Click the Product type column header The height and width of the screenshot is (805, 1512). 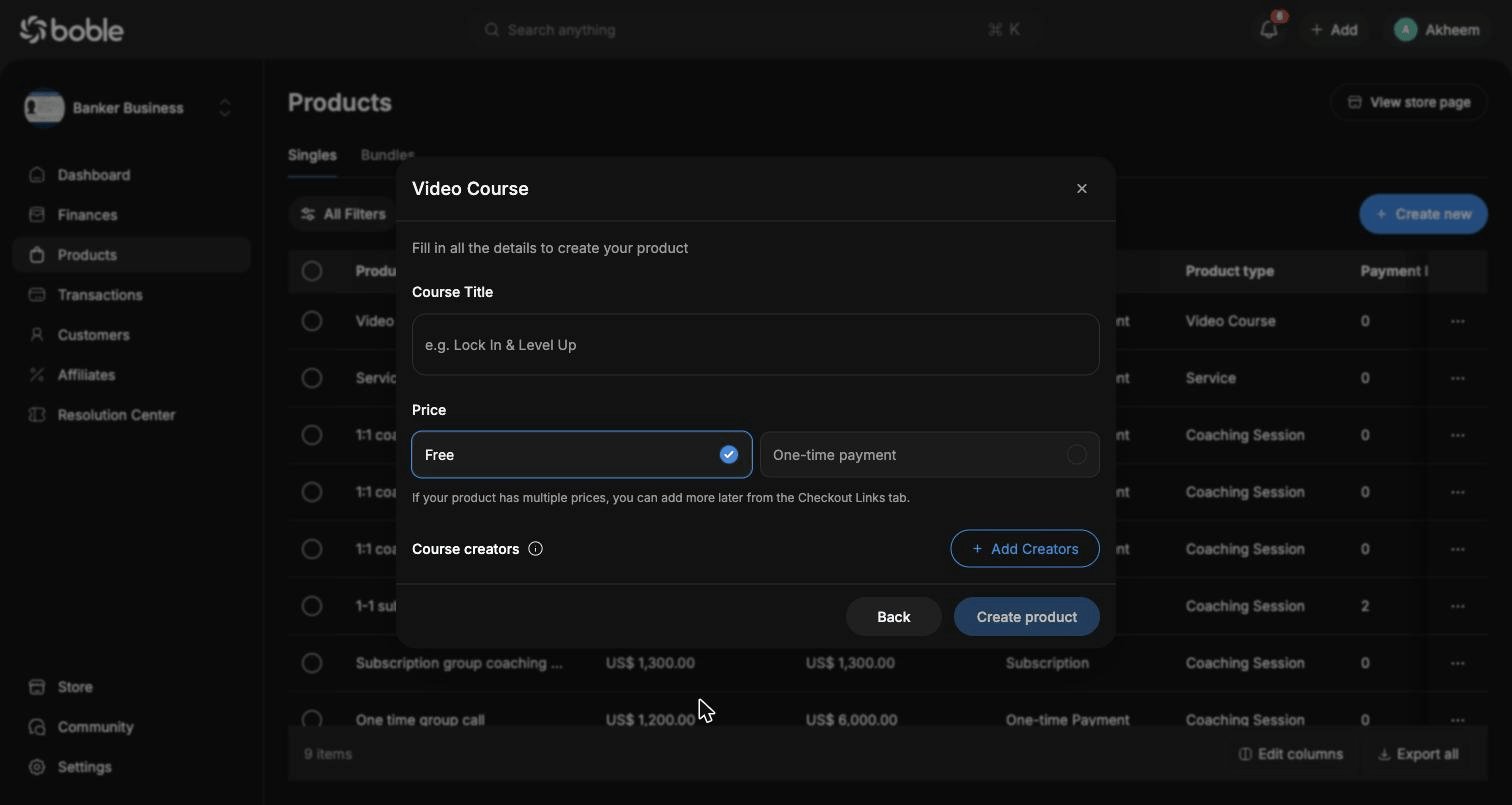coord(1229,271)
